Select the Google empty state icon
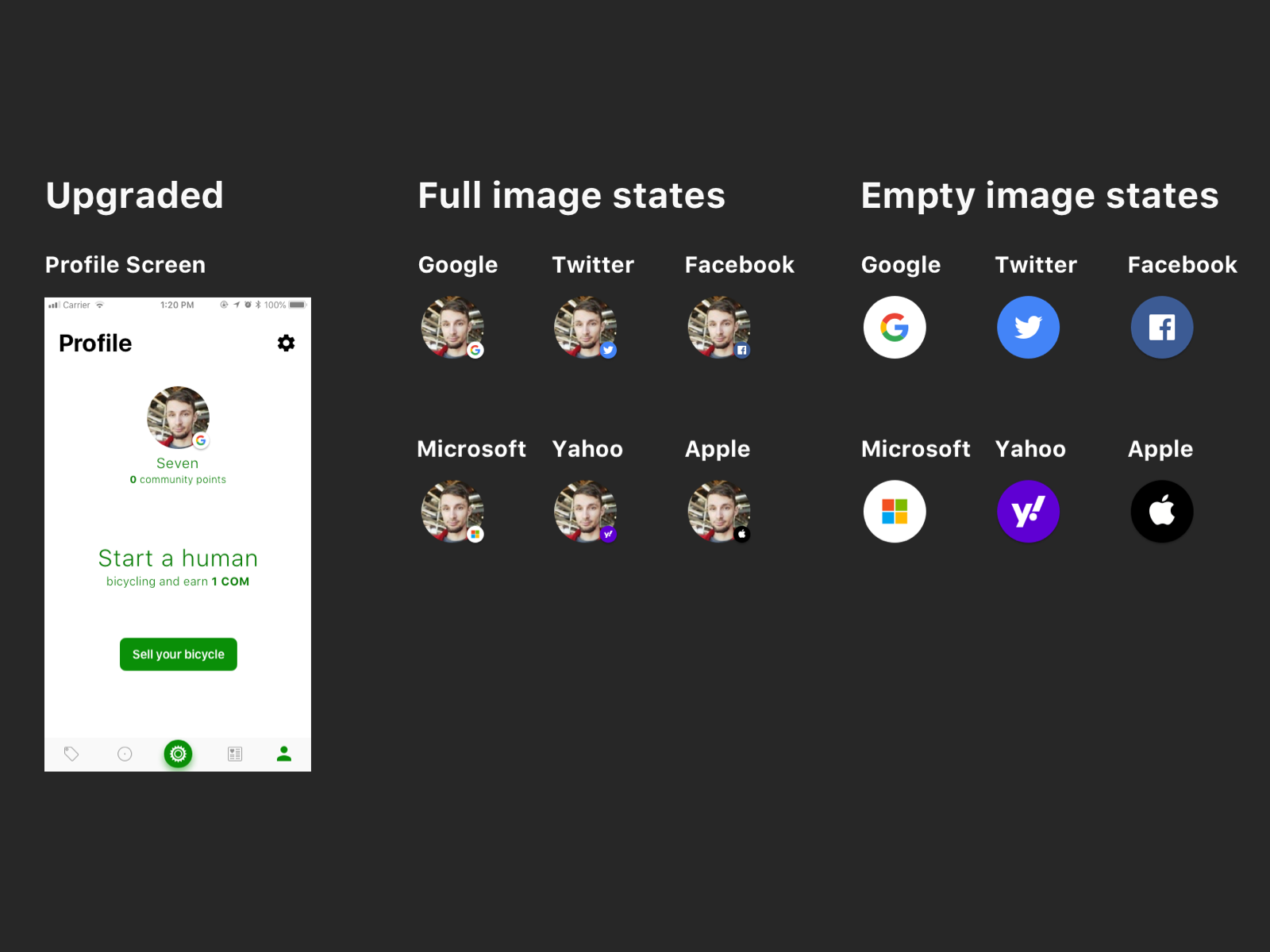Viewport: 1270px width, 952px height. [894, 327]
